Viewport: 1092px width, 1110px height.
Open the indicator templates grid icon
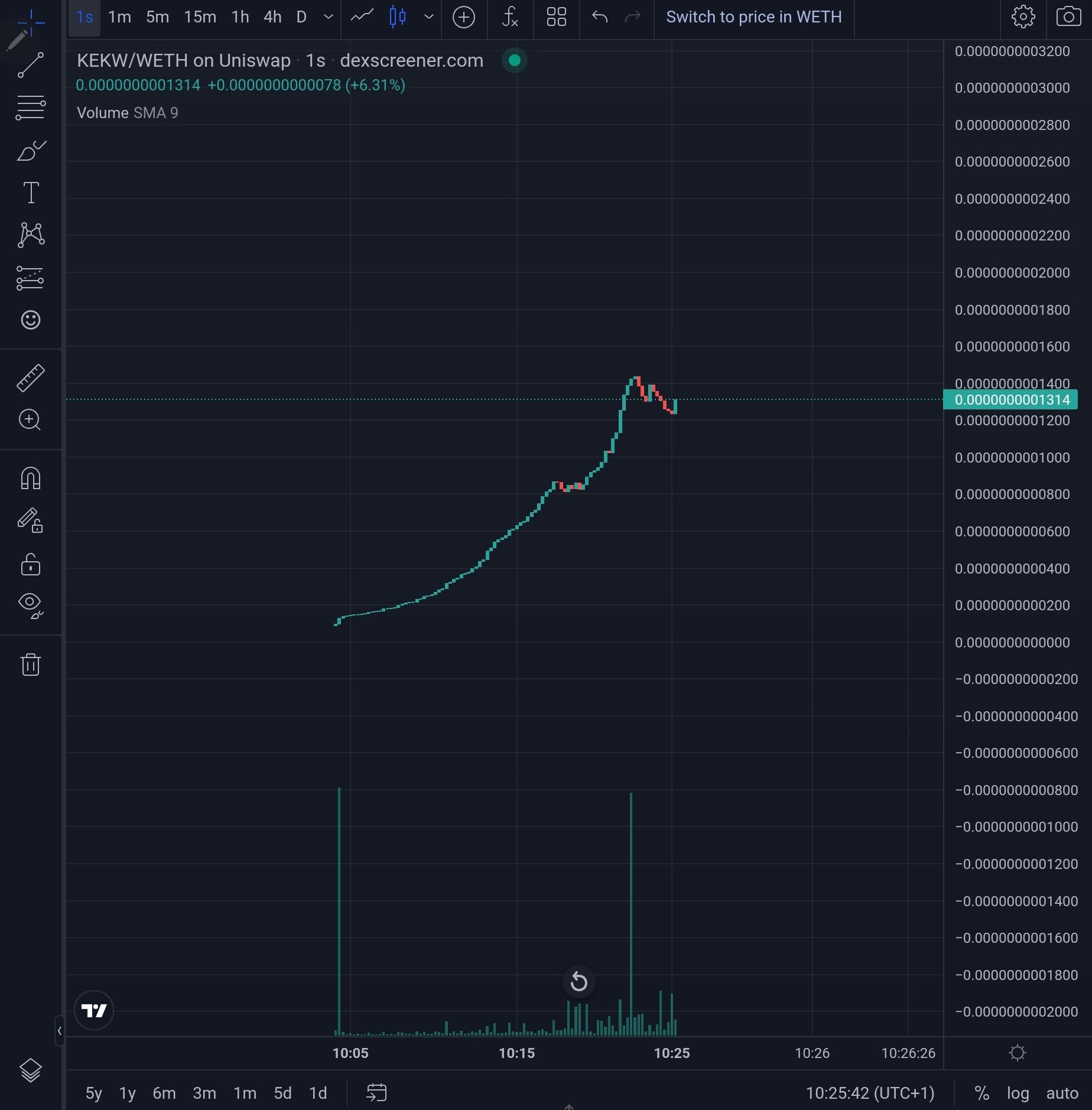[x=556, y=17]
